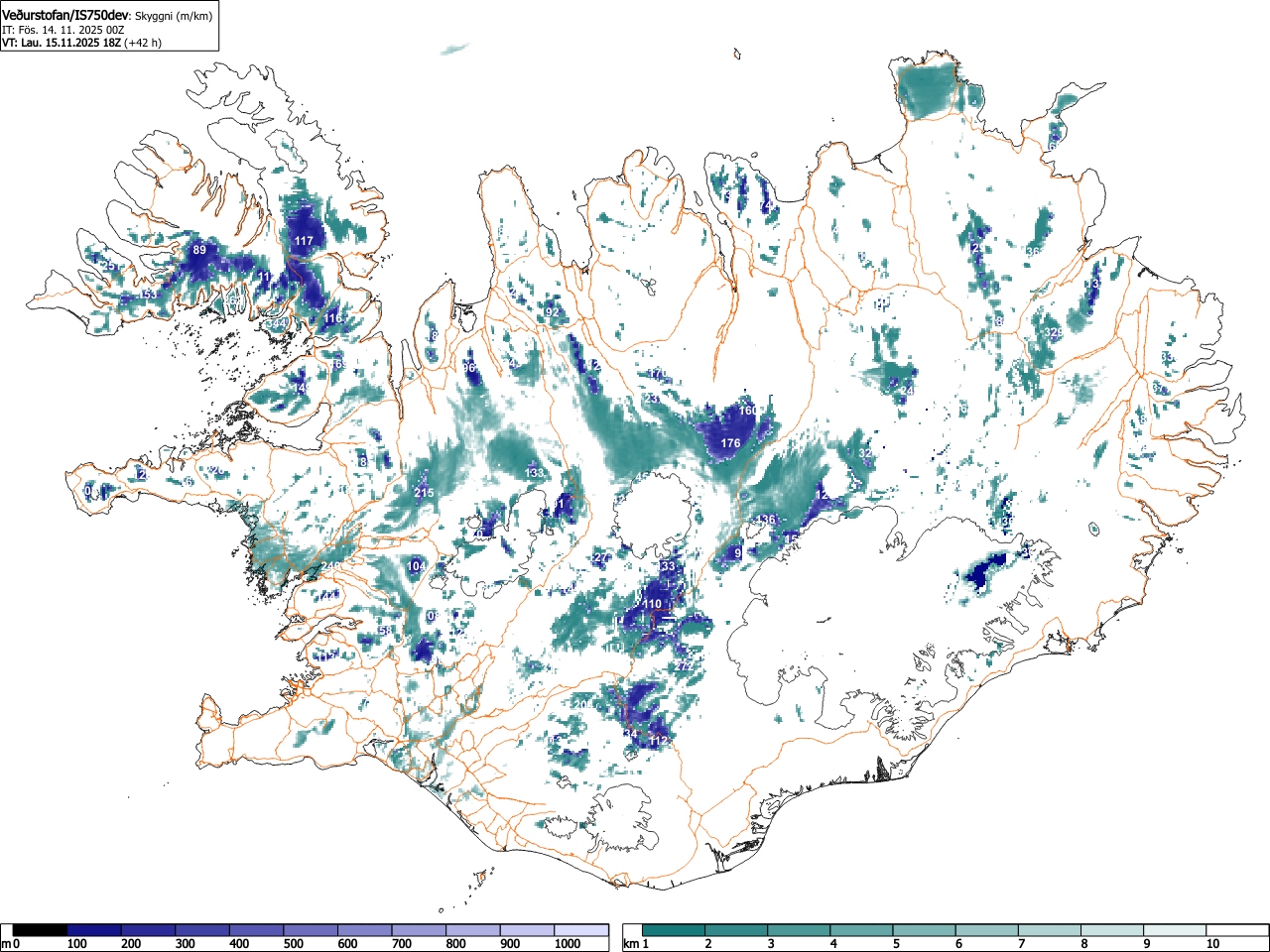Click the '104' visibility value on the map

(x=416, y=566)
